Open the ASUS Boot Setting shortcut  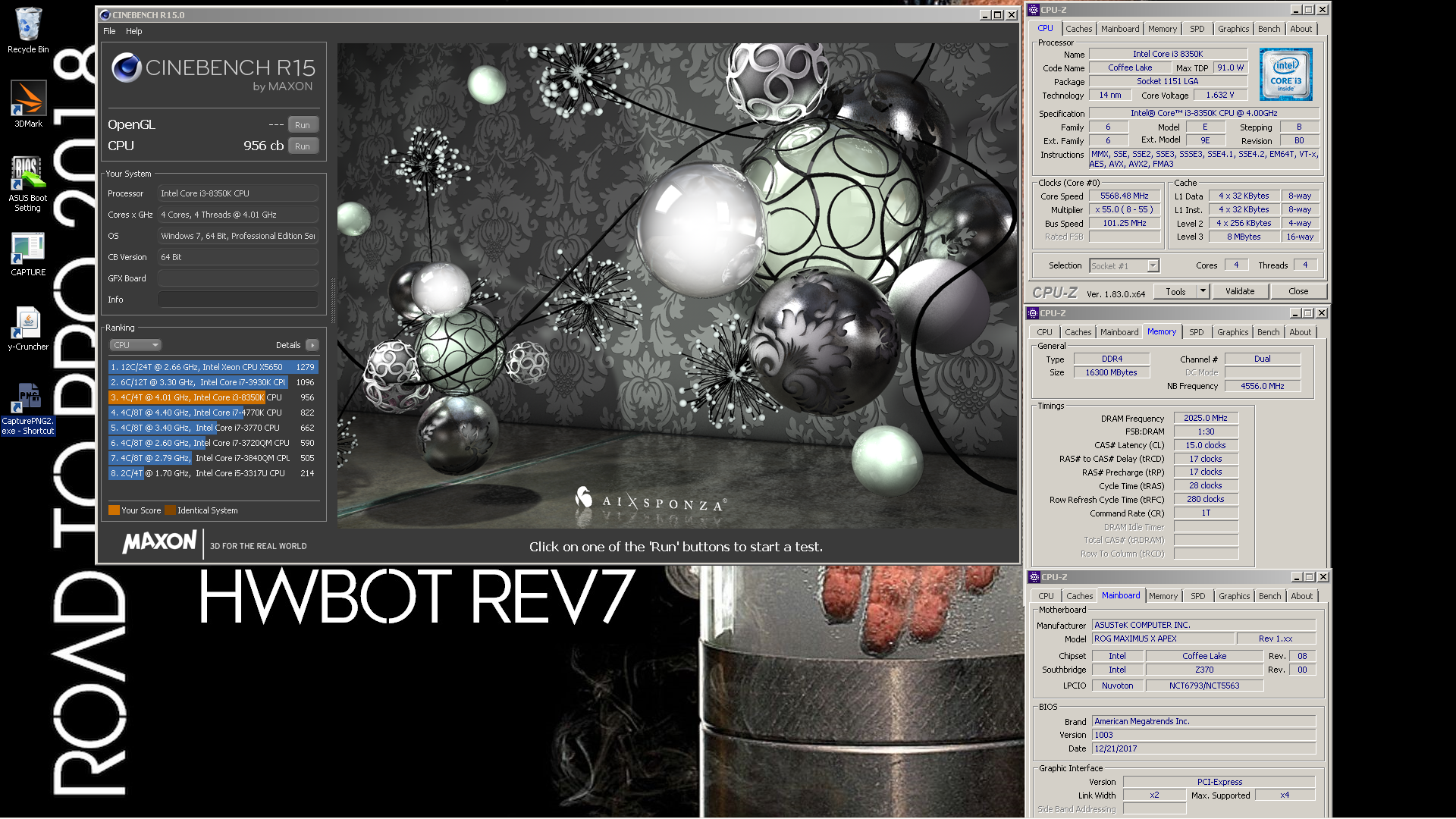[x=28, y=183]
